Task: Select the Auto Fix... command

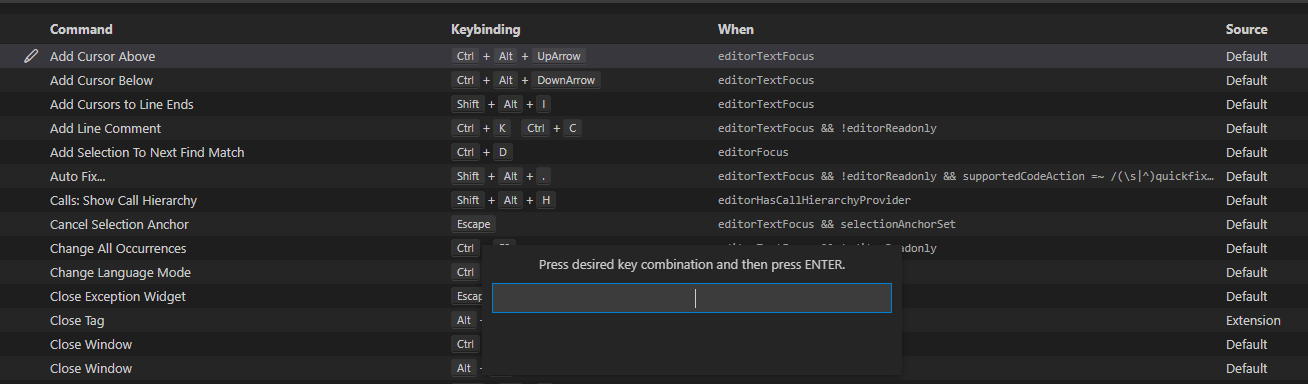Action: tap(78, 176)
